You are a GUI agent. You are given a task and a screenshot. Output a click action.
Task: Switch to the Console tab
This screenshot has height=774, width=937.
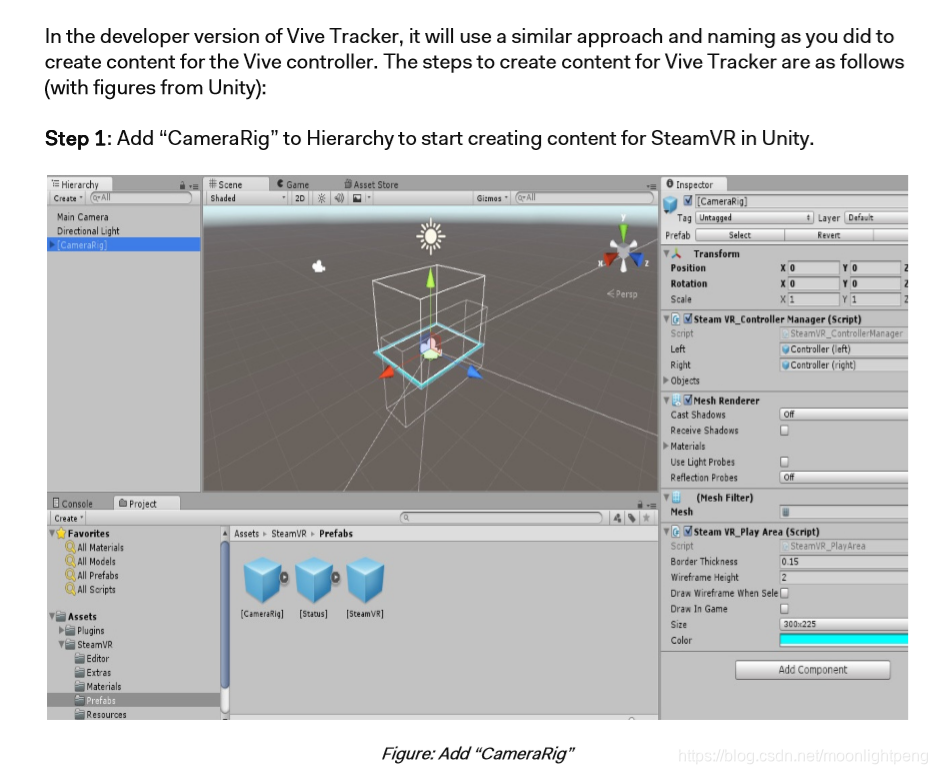[x=73, y=504]
